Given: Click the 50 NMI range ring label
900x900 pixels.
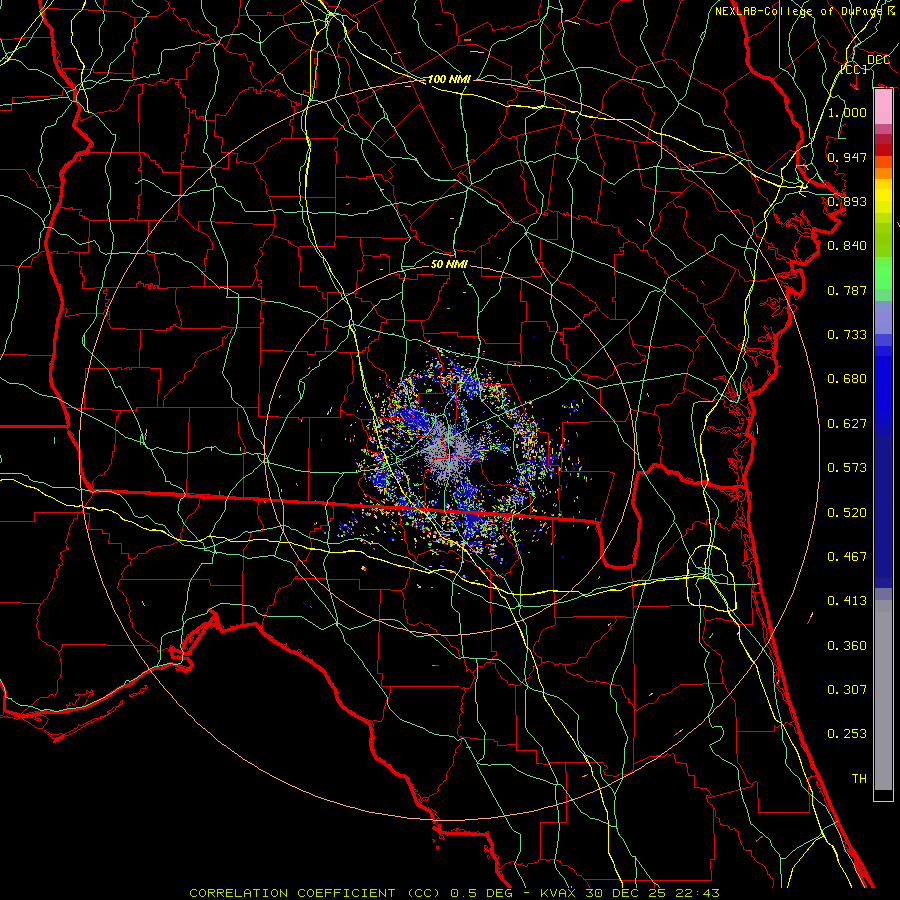Looking at the screenshot, I should pos(449,265).
